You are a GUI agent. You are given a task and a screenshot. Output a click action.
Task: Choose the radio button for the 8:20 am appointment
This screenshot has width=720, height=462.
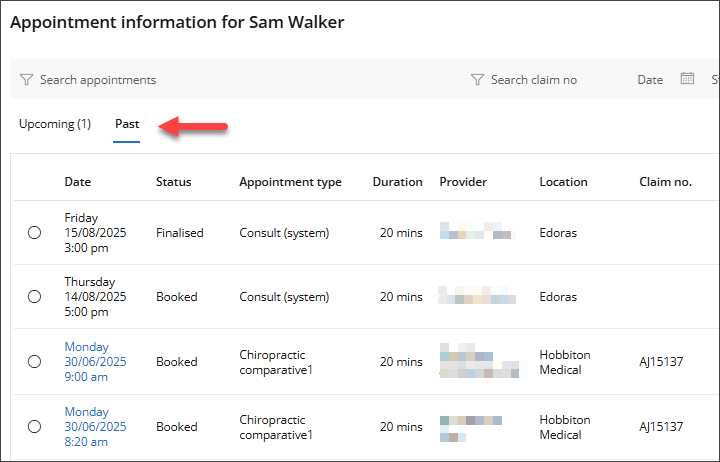35,427
